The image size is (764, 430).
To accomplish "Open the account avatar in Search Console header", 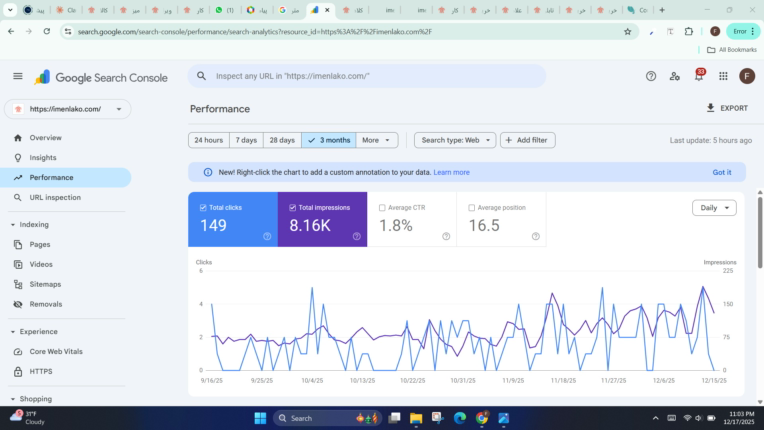I will point(747,76).
